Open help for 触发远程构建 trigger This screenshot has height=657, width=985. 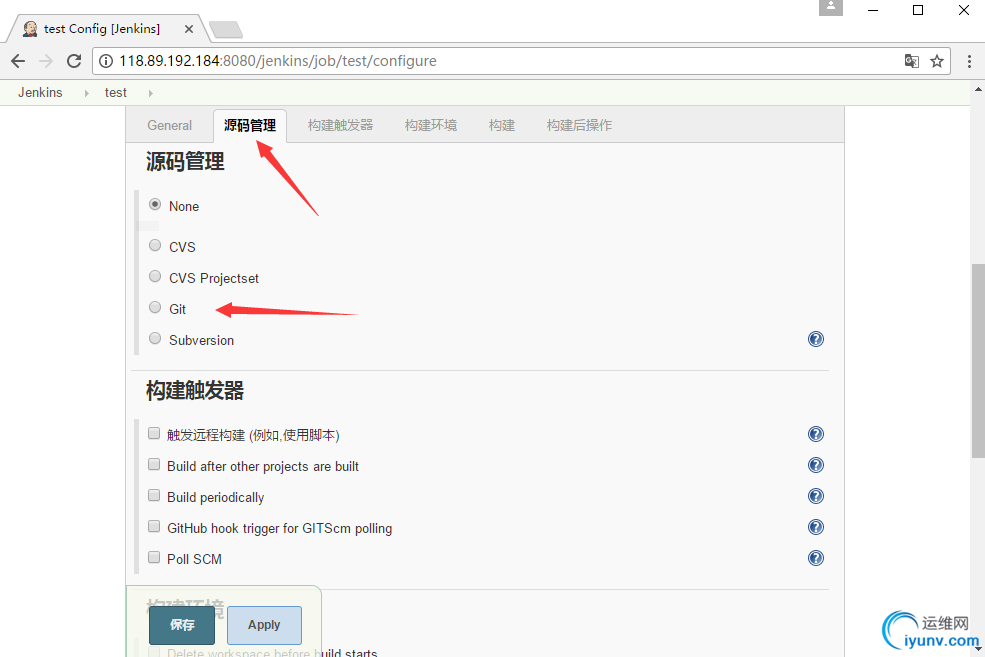[815, 434]
